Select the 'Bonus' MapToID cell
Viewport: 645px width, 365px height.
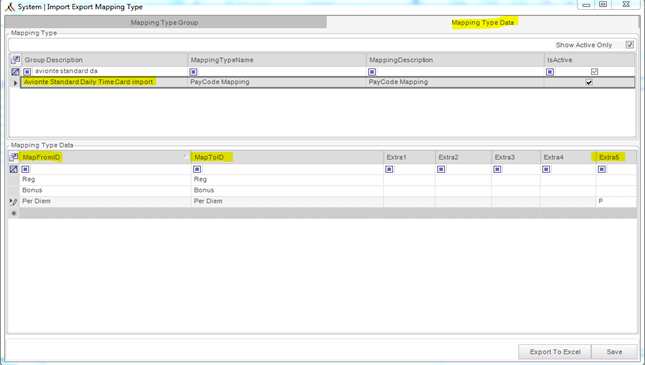[287, 191]
